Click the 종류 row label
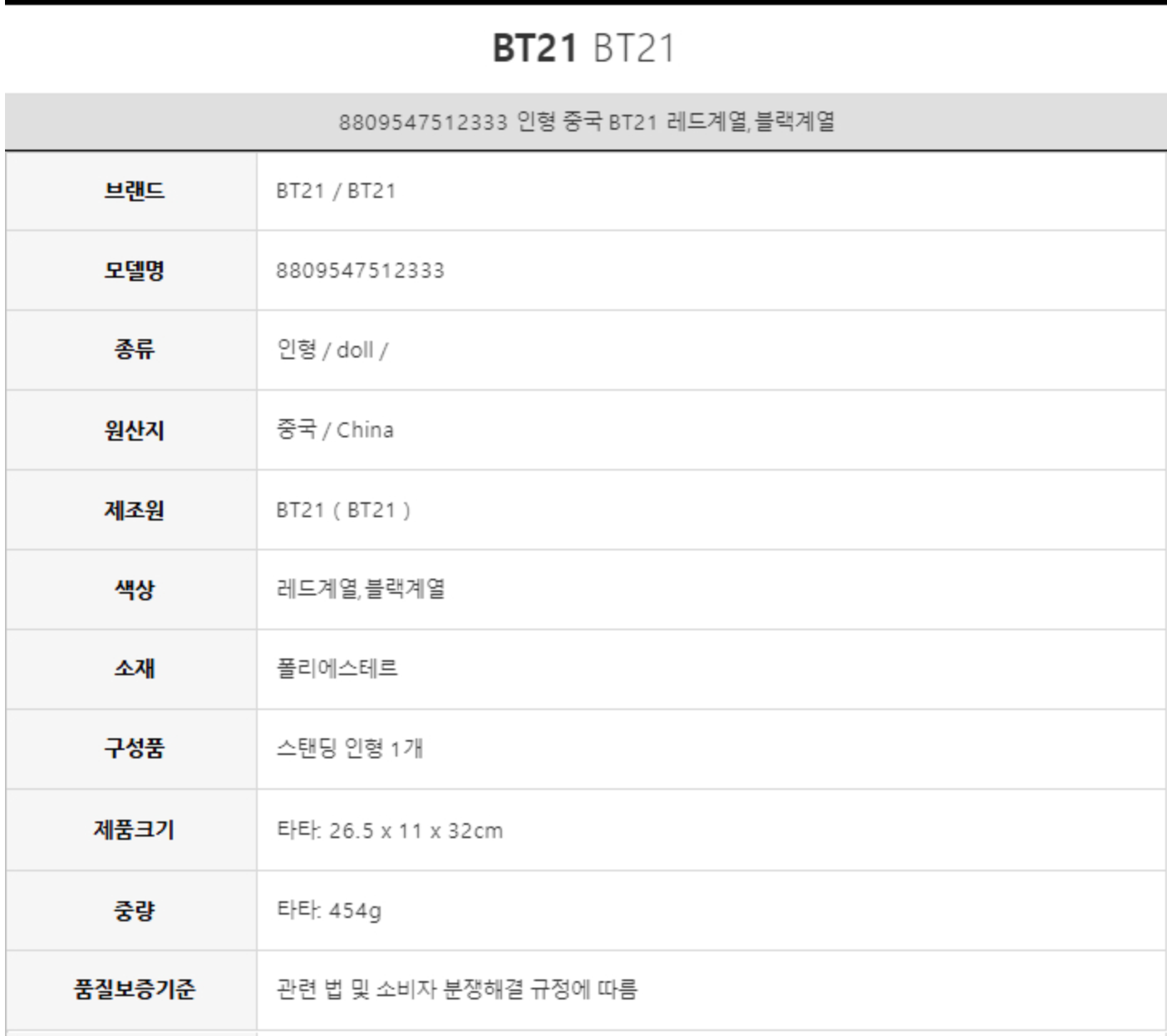This screenshot has height=1036, width=1167. (x=134, y=349)
